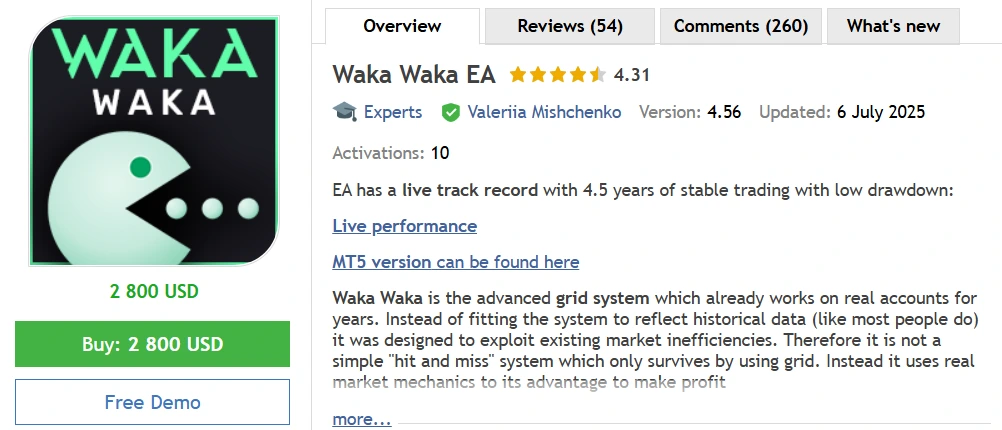Open the Waka Waka product logo image

click(154, 142)
